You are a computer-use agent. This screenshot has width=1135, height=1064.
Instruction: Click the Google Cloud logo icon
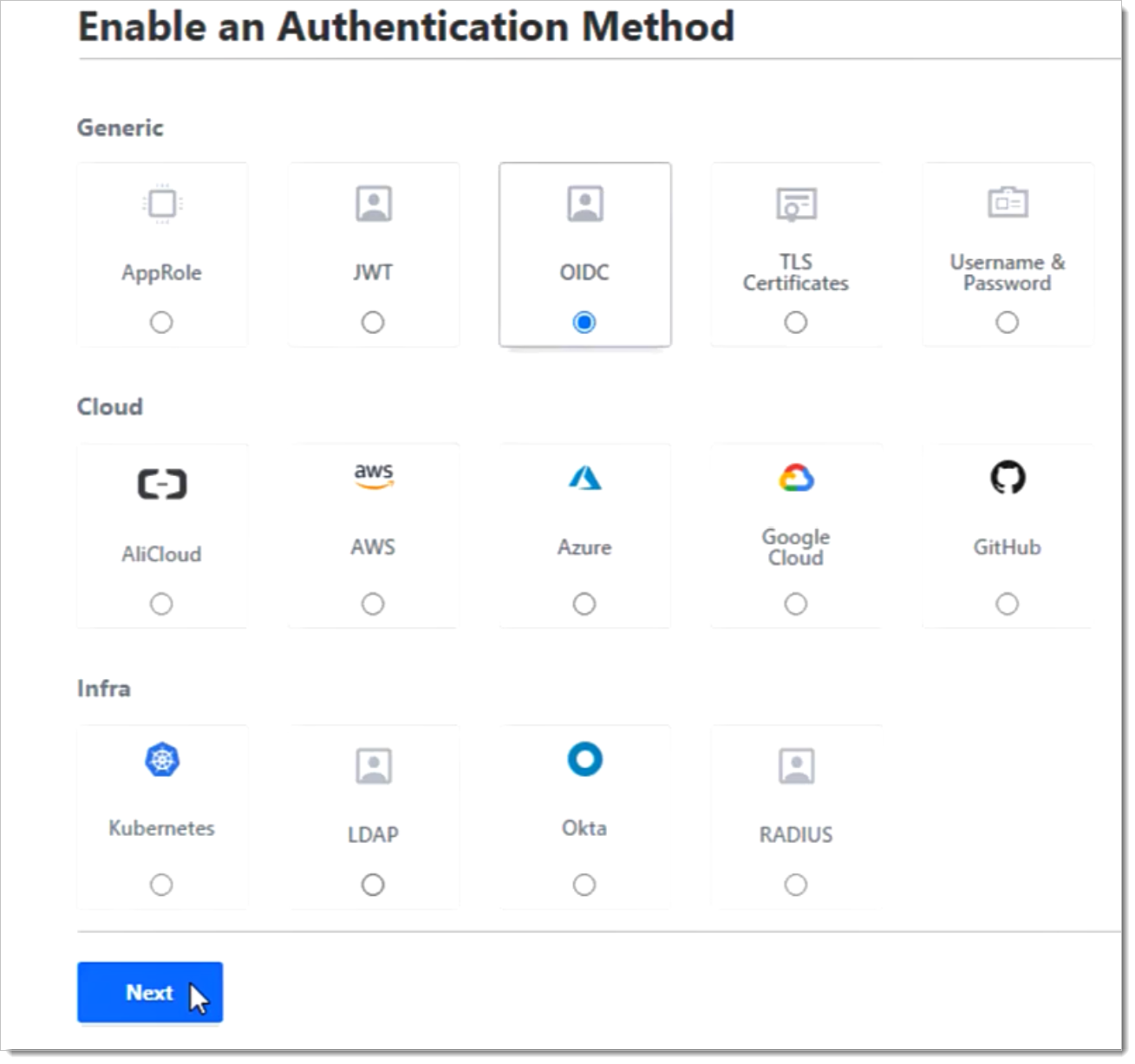coord(796,478)
